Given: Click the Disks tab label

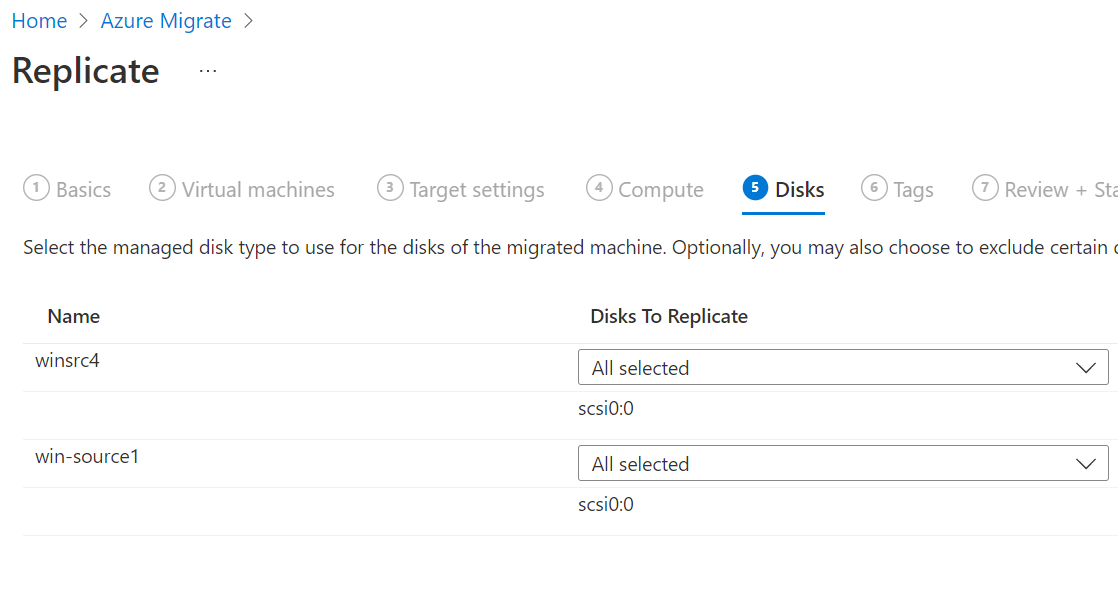Looking at the screenshot, I should click(800, 190).
